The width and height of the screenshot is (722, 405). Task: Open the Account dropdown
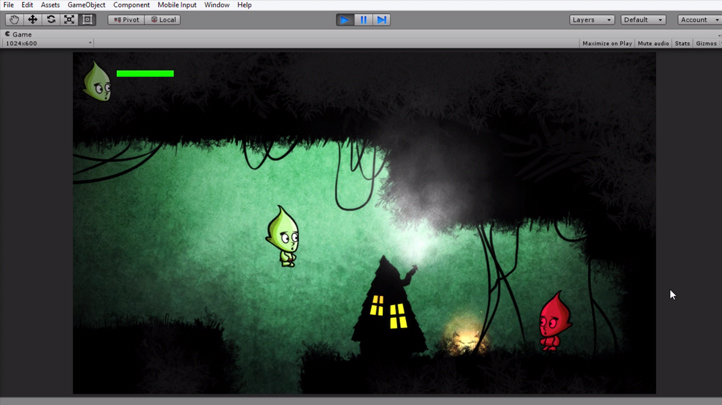click(698, 20)
